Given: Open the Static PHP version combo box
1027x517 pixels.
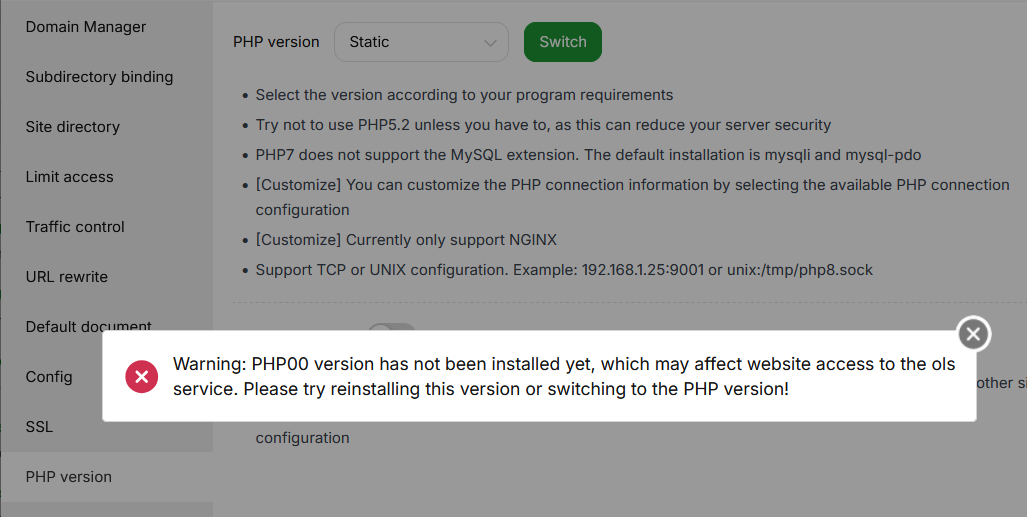Looking at the screenshot, I should pyautogui.click(x=420, y=42).
